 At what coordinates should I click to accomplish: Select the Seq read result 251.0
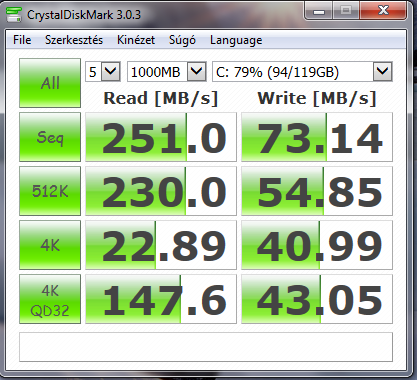pyautogui.click(x=161, y=137)
